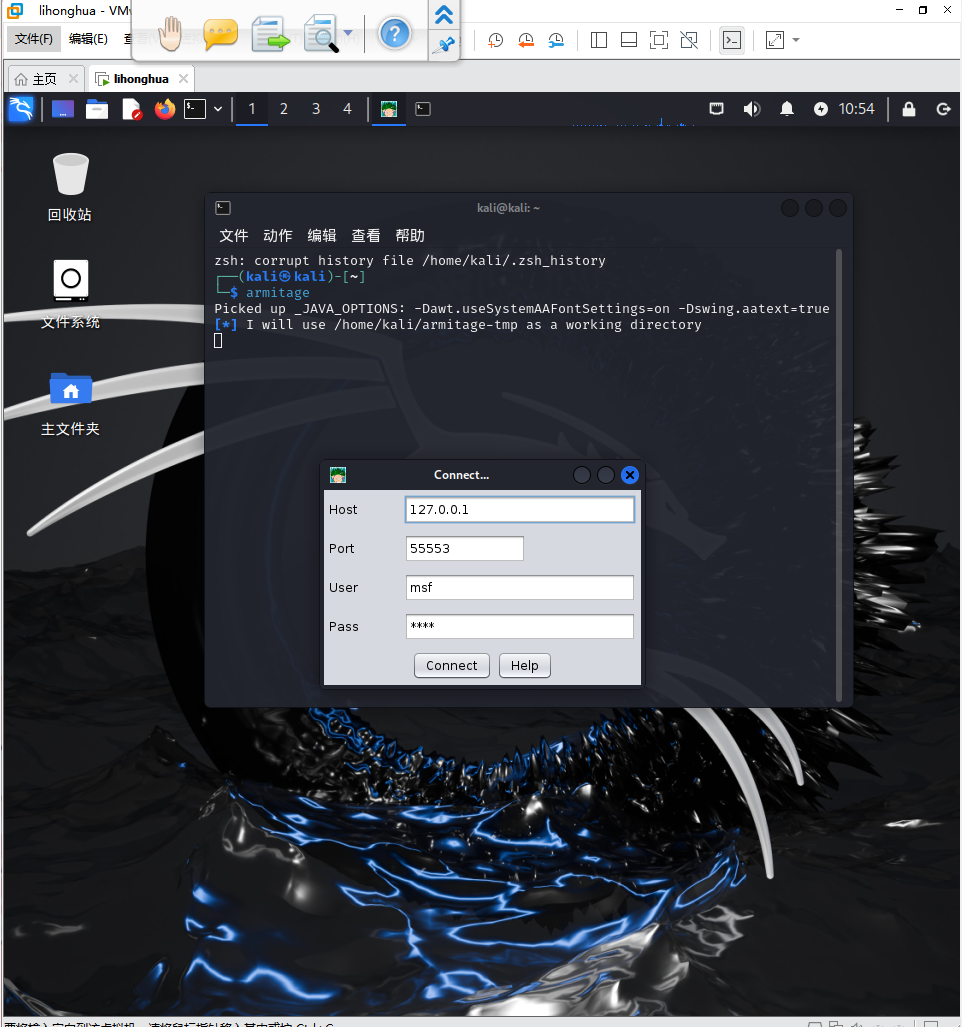Launch terminal emulator from Kali panel

coord(195,109)
